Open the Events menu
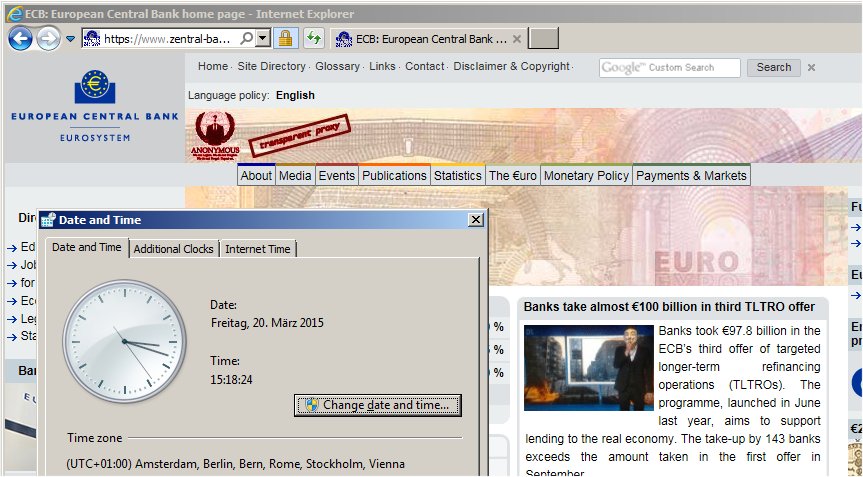Image resolution: width=863 pixels, height=477 pixels. tap(337, 176)
